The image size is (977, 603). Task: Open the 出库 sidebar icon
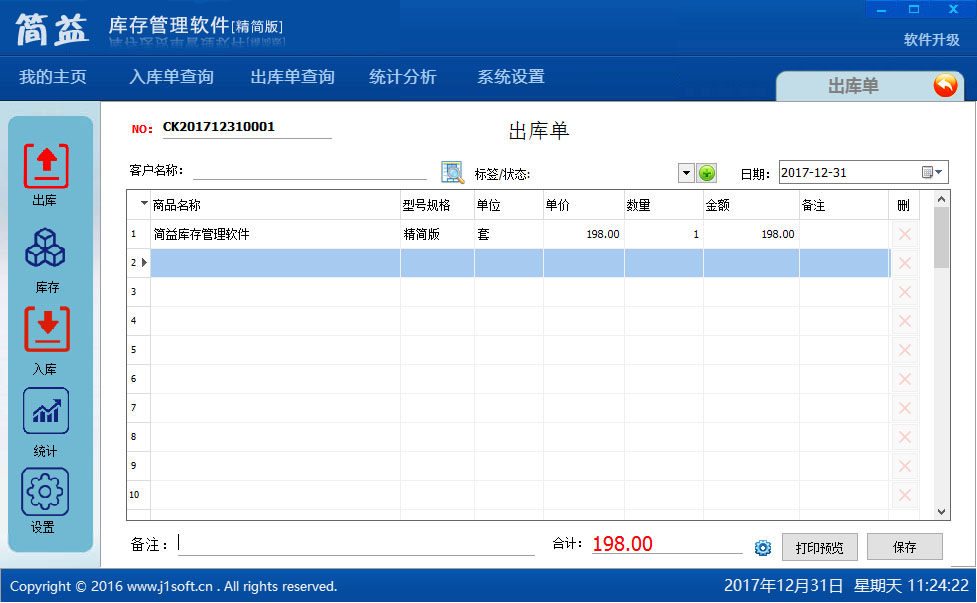click(x=46, y=167)
